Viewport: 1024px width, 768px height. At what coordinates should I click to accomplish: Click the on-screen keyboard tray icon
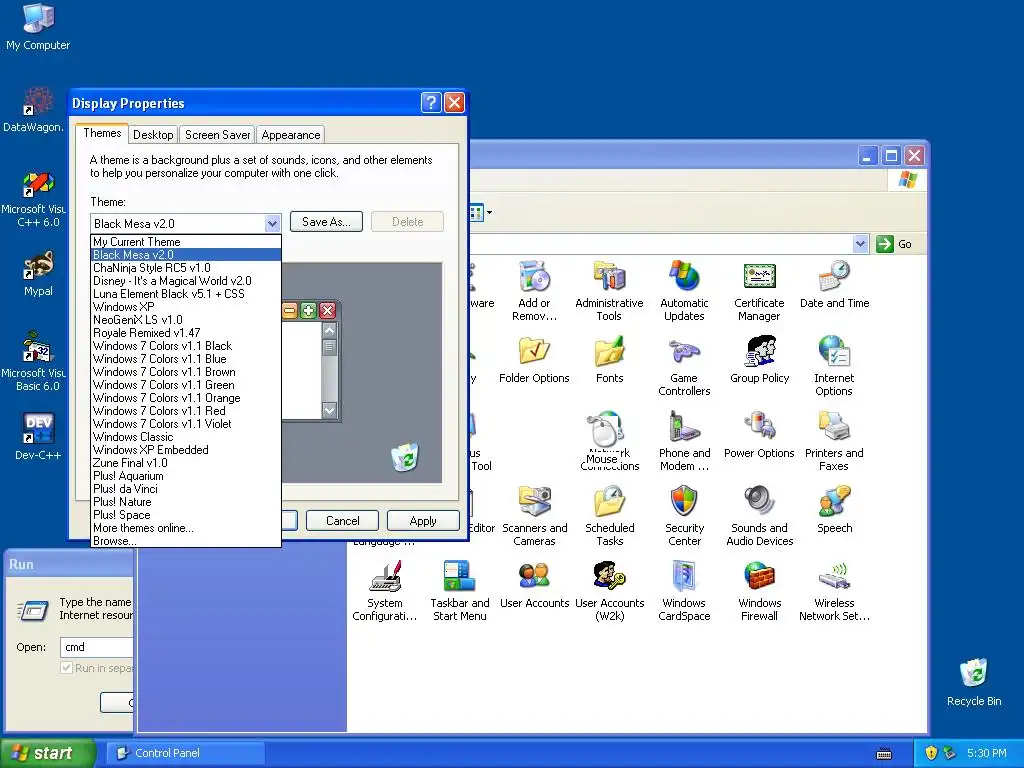coord(884,754)
